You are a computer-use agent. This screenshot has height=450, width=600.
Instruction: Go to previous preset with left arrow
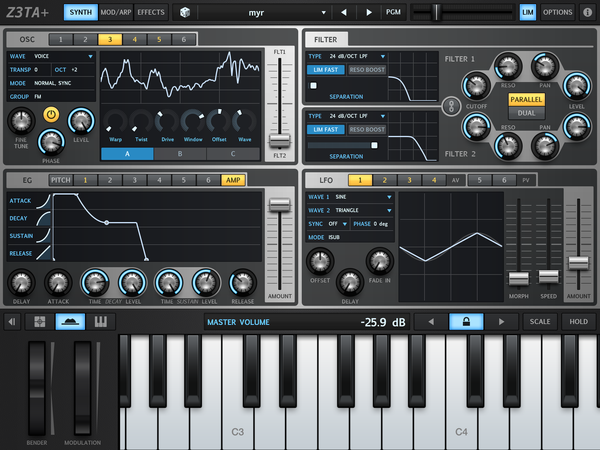pyautogui.click(x=344, y=12)
